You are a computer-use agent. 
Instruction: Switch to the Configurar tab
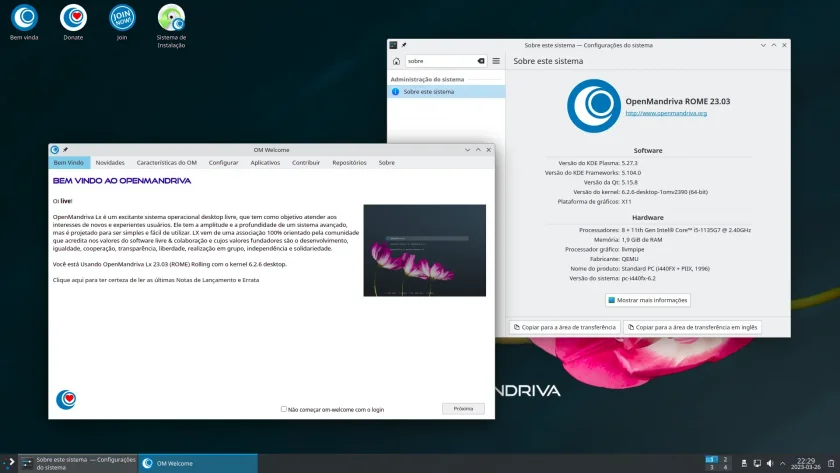[223, 163]
